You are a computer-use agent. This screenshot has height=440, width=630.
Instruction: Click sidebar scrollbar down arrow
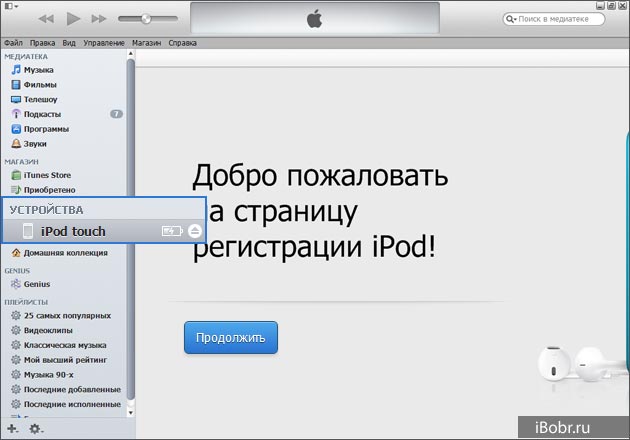131,413
